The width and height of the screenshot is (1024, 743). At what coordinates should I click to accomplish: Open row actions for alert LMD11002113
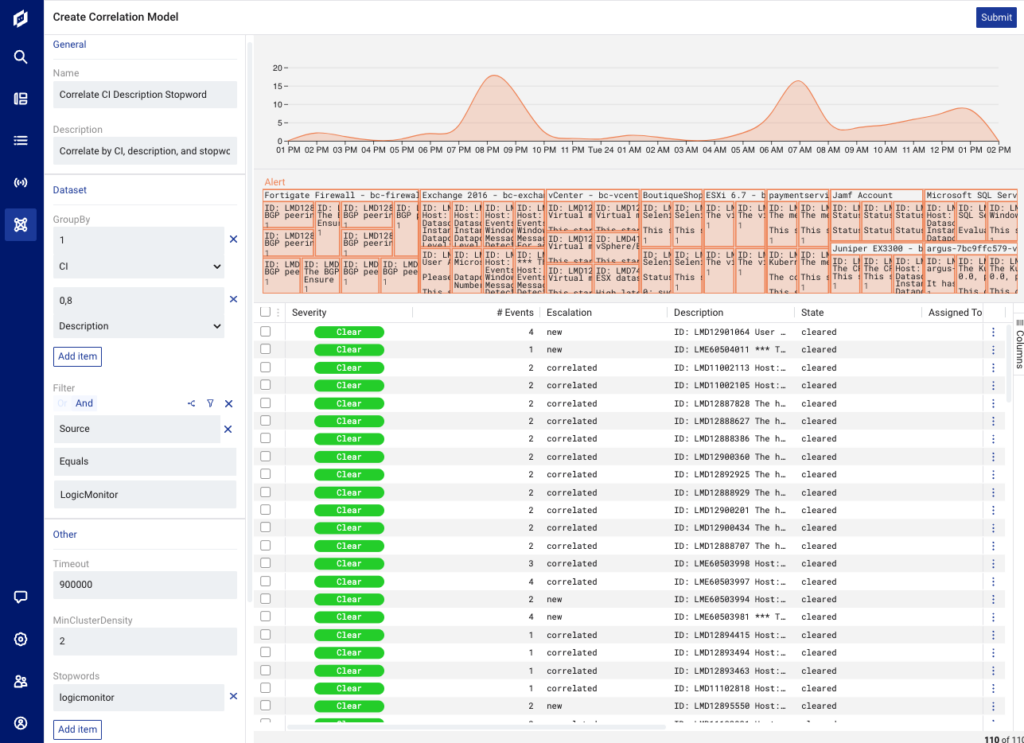993,368
